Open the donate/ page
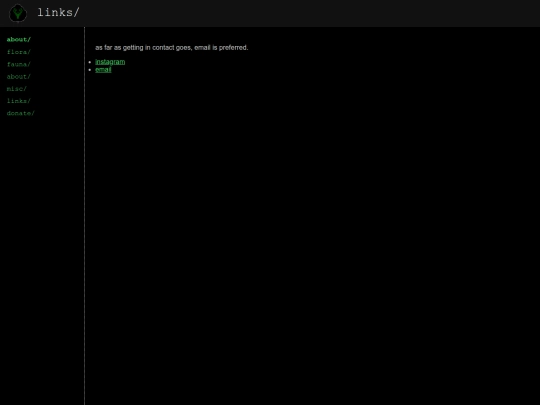Viewport: 540px width, 405px height. point(21,113)
